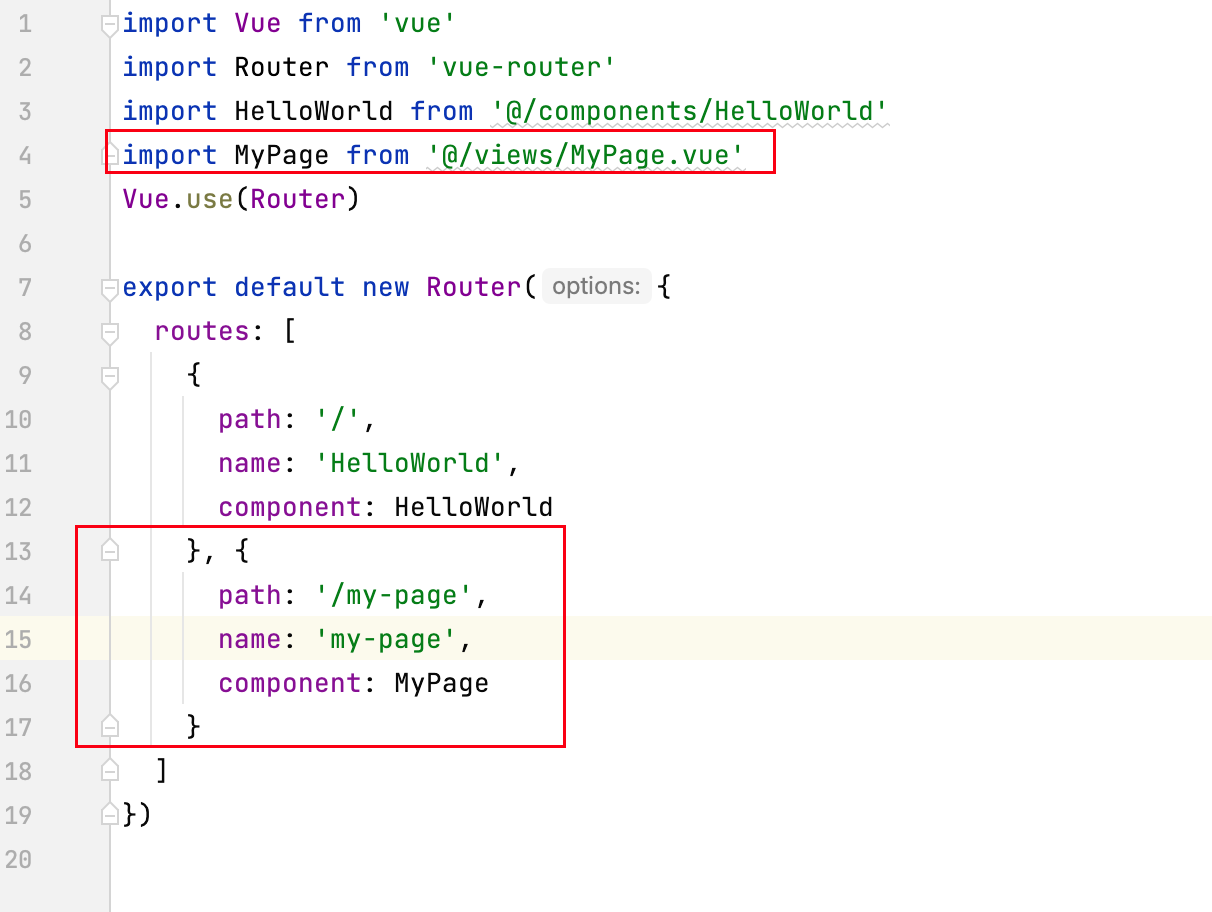Click the 'vue-router' string
This screenshot has width=1212, height=912.
522,67
